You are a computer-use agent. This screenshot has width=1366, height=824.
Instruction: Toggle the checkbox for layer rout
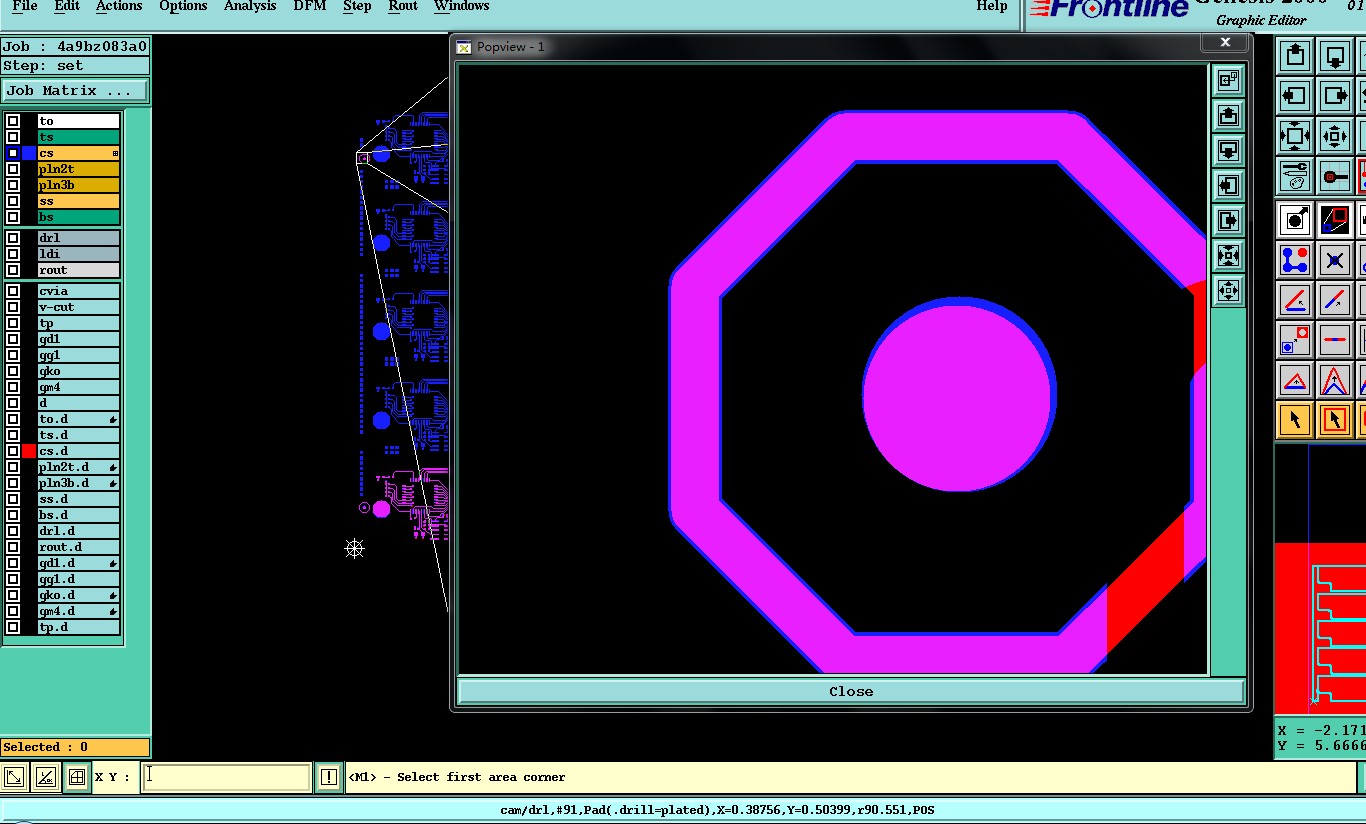[13, 270]
